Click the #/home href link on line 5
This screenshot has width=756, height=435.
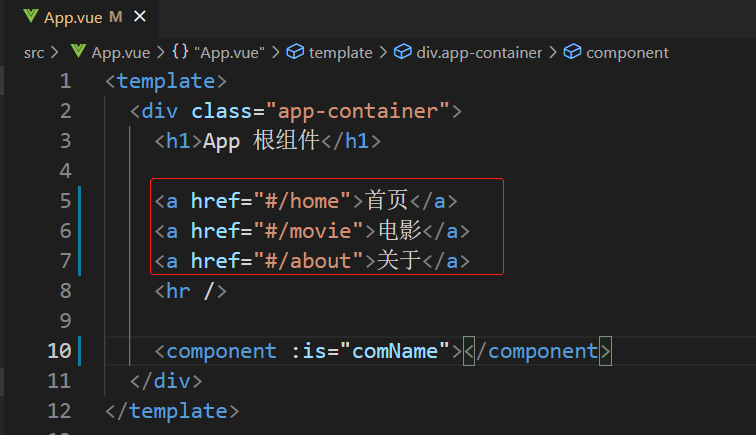point(302,201)
